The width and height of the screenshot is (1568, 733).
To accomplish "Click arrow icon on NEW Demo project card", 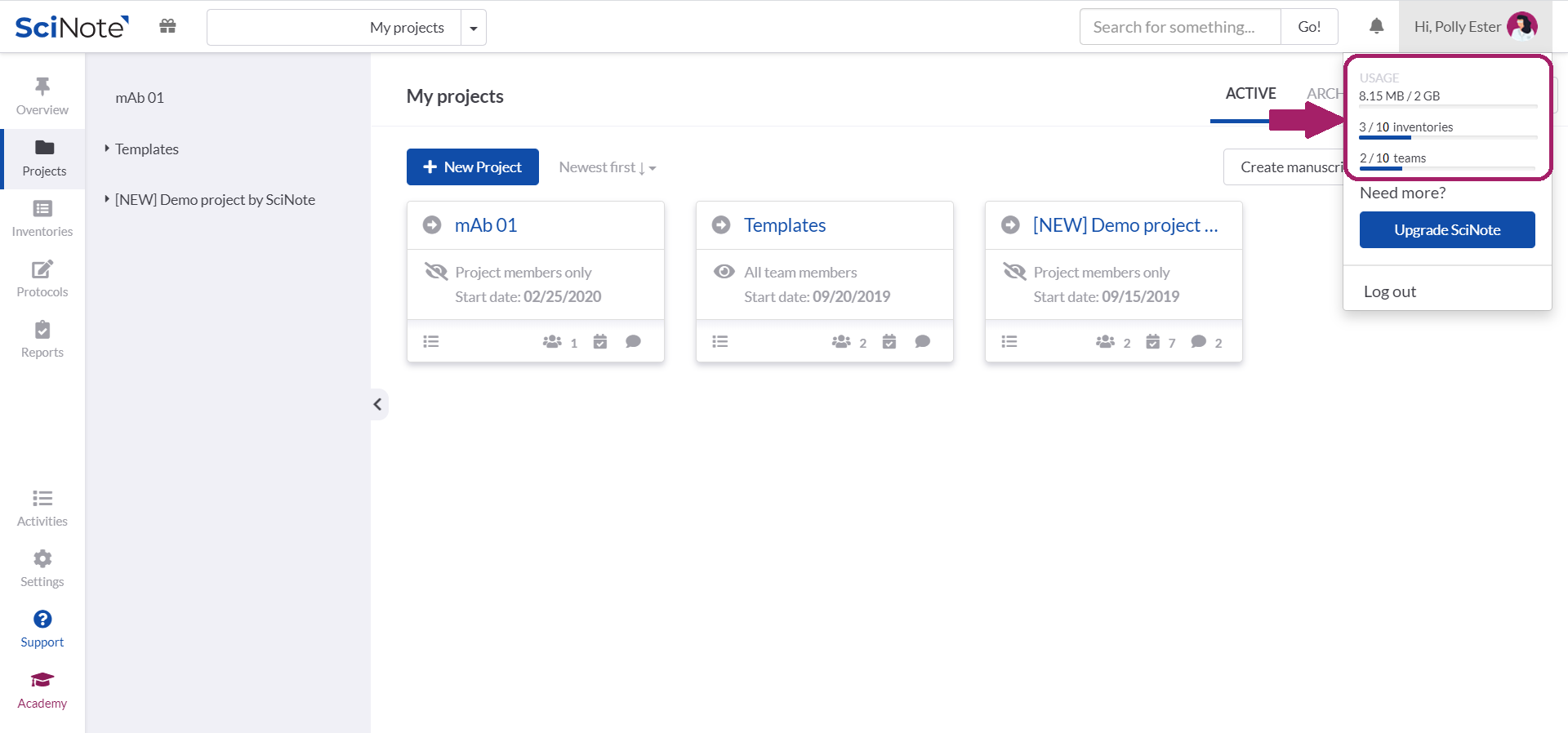I will [x=1010, y=225].
